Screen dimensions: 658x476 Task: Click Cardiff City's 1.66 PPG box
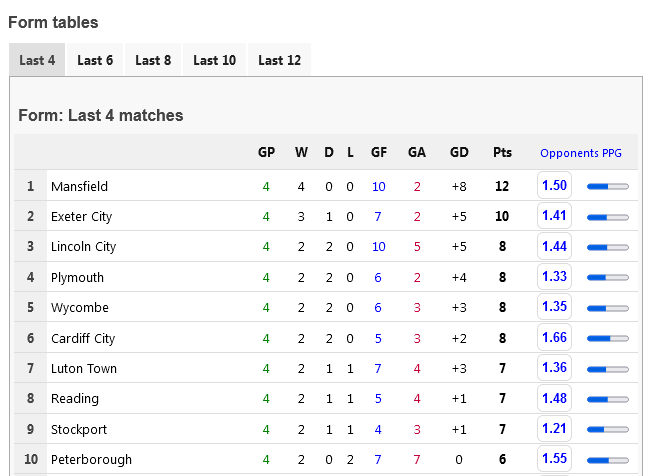(554, 338)
